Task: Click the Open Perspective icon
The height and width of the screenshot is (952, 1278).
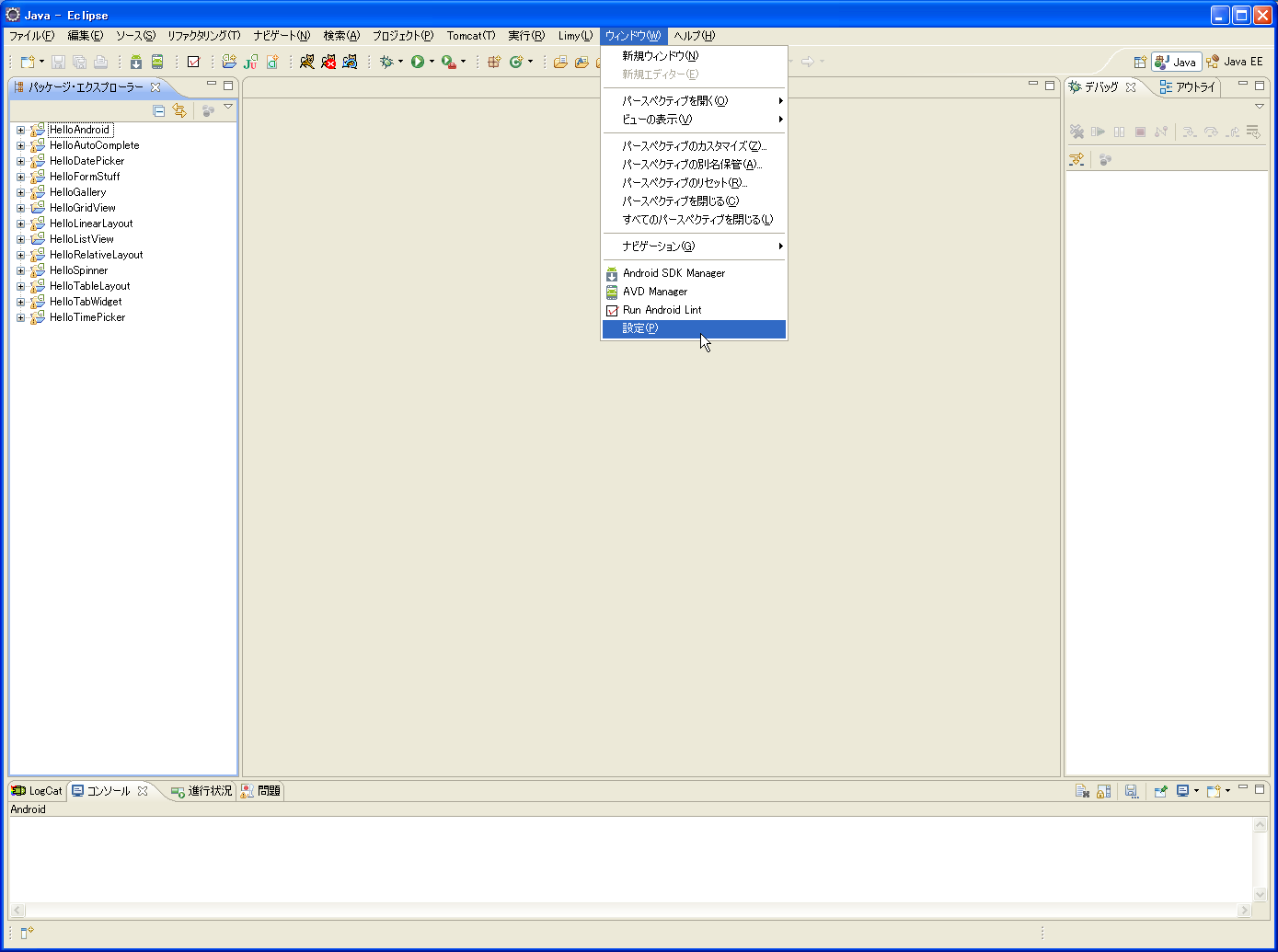Action: (x=1140, y=62)
